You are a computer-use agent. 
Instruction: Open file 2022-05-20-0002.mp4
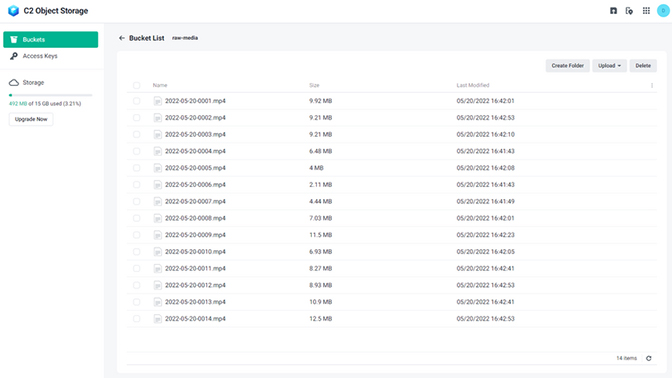click(x=195, y=118)
